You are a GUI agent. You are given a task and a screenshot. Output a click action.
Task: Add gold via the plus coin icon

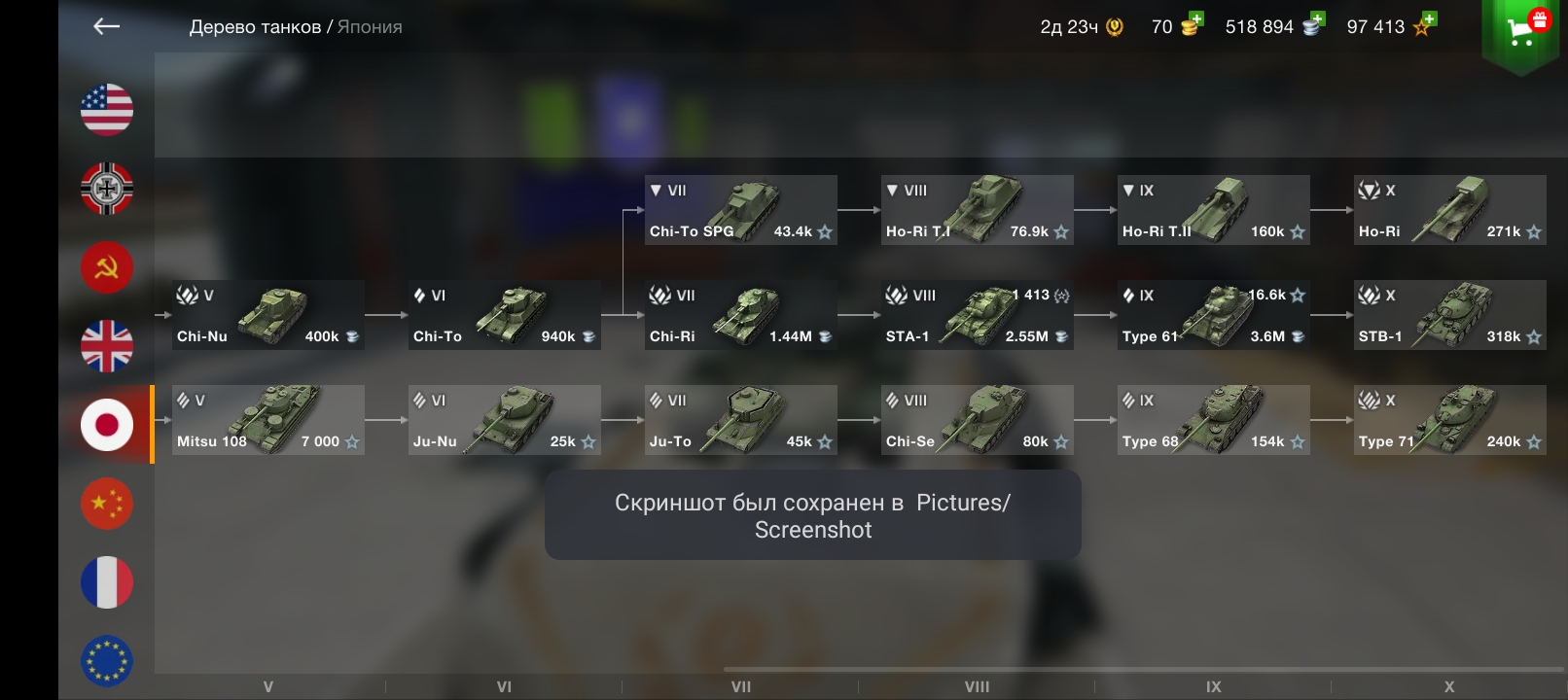coord(1192,25)
